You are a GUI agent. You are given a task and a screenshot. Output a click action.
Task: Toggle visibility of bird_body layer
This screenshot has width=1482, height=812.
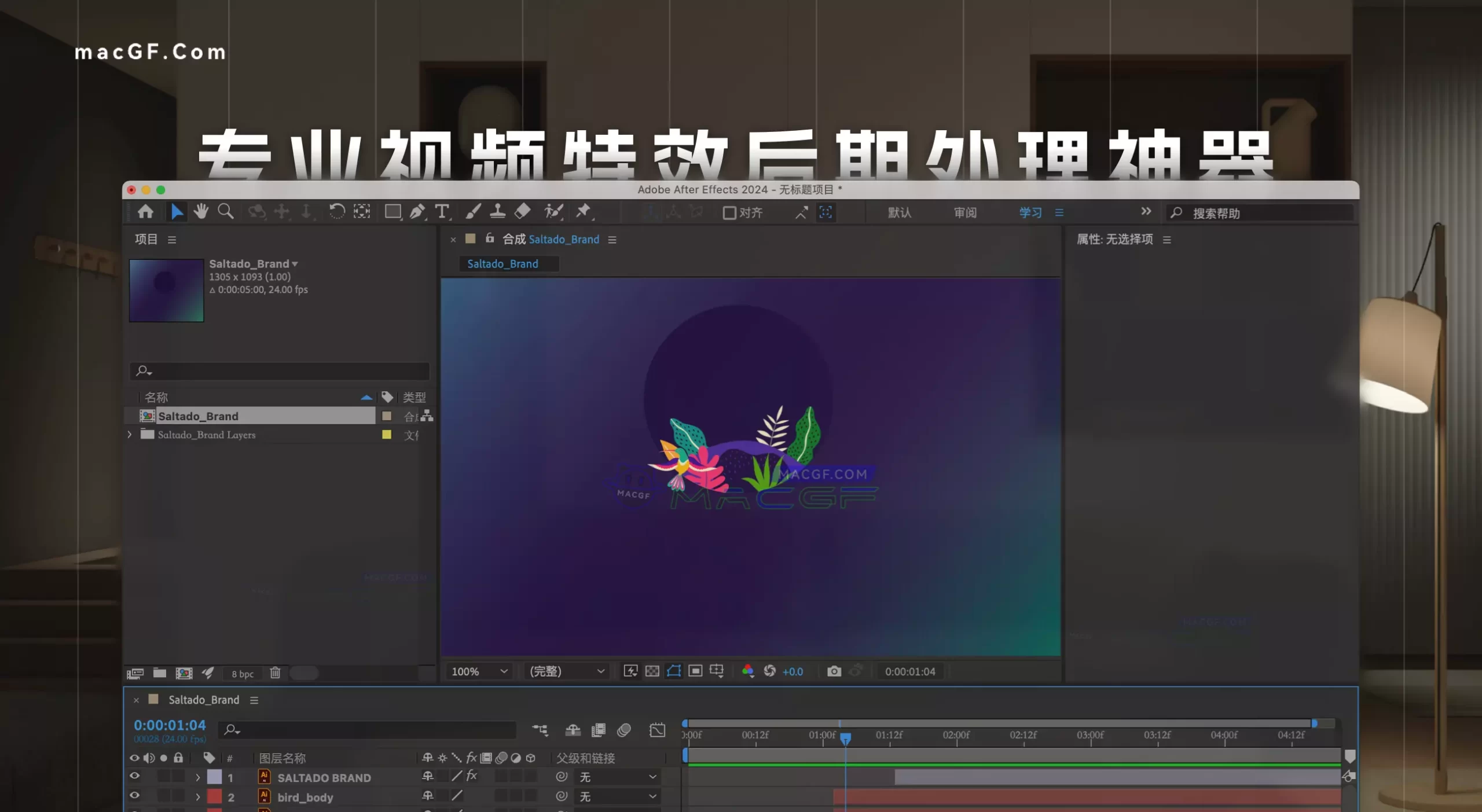coord(134,796)
